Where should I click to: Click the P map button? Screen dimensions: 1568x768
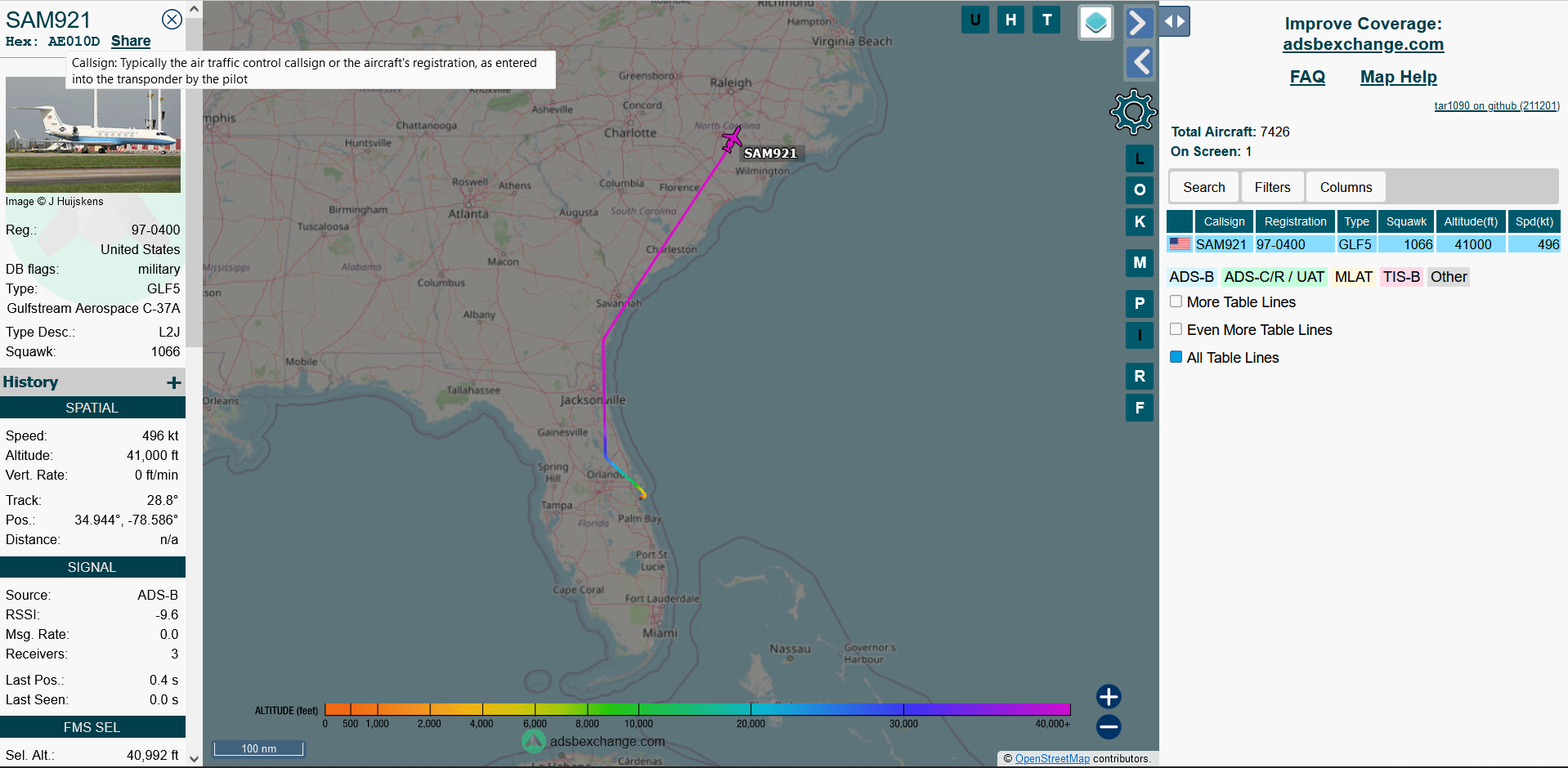1140,303
